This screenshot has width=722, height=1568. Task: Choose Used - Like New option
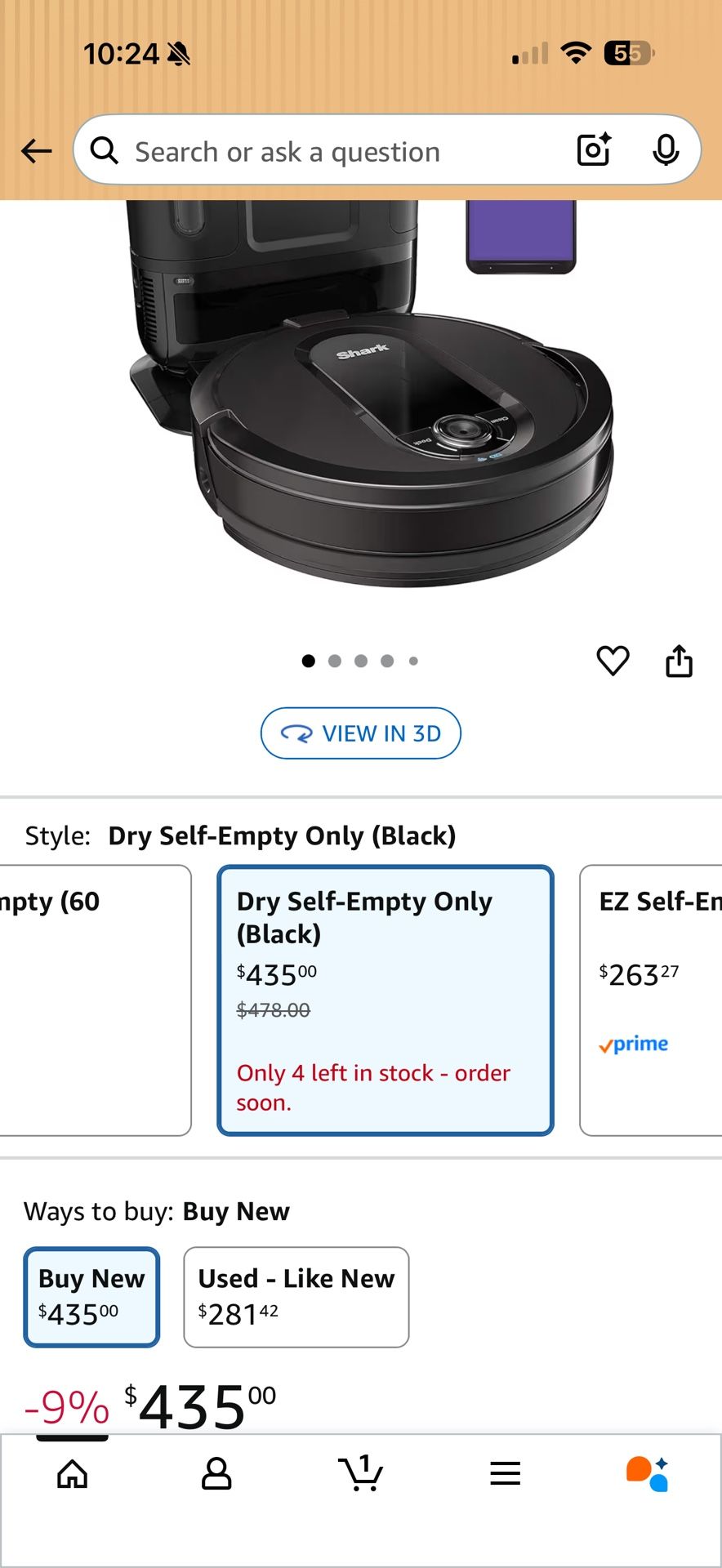coord(296,1297)
